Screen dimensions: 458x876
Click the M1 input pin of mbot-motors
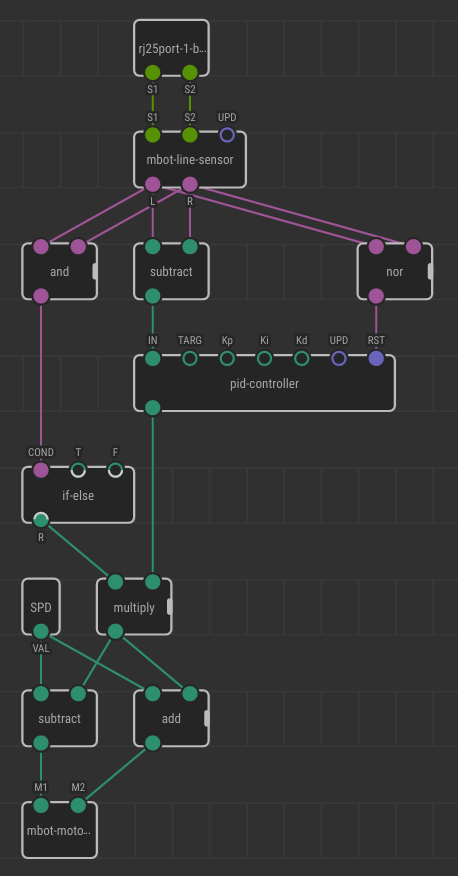click(x=41, y=806)
